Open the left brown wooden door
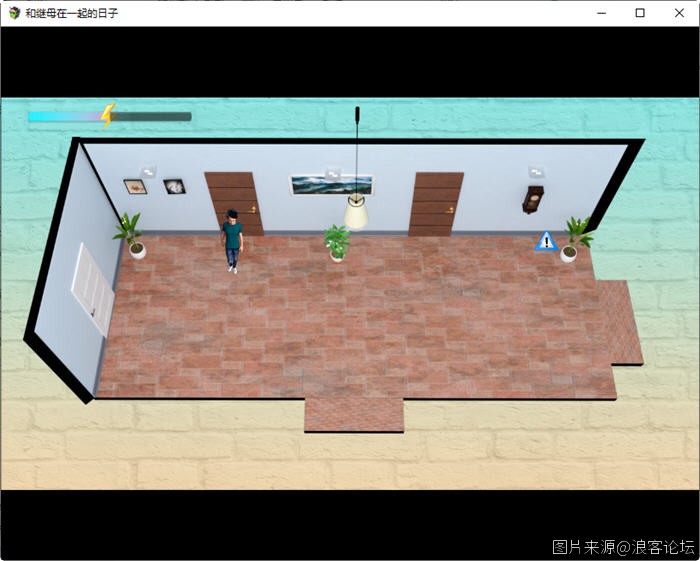The width and height of the screenshot is (700, 561). (235, 203)
